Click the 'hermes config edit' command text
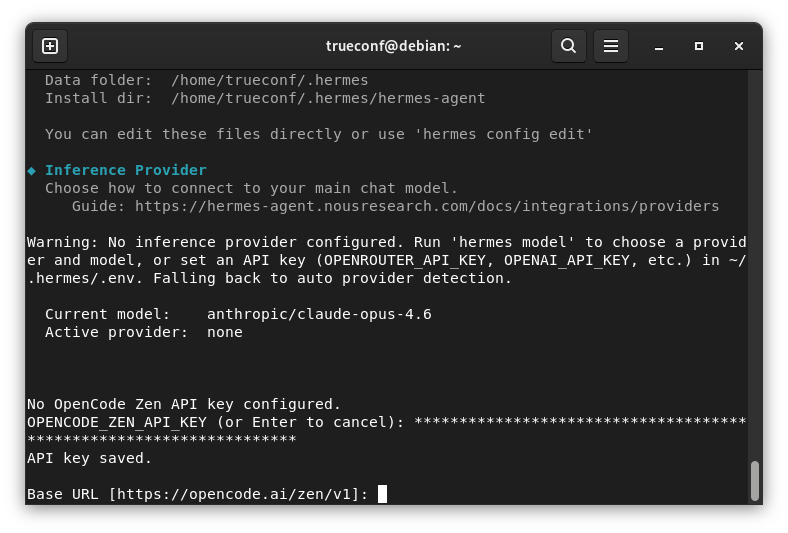The height and width of the screenshot is (533, 788). [x=503, y=135]
